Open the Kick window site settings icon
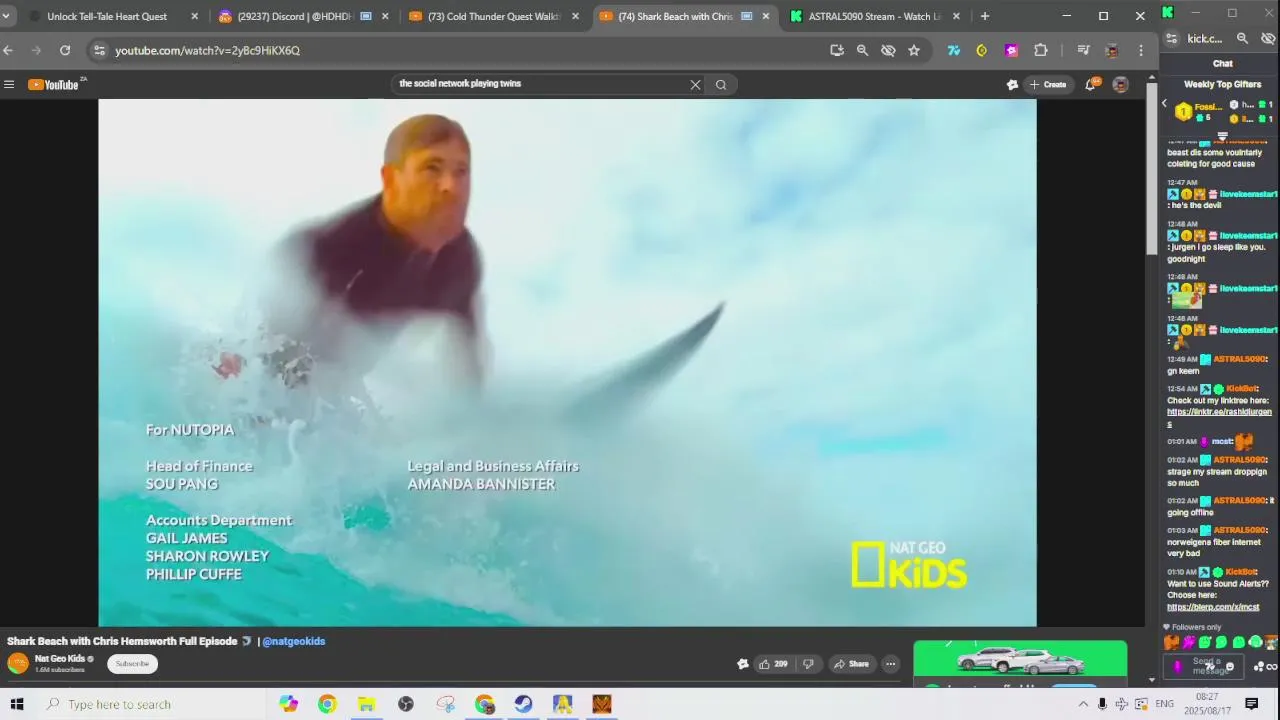This screenshot has width=1280, height=720. click(1173, 38)
